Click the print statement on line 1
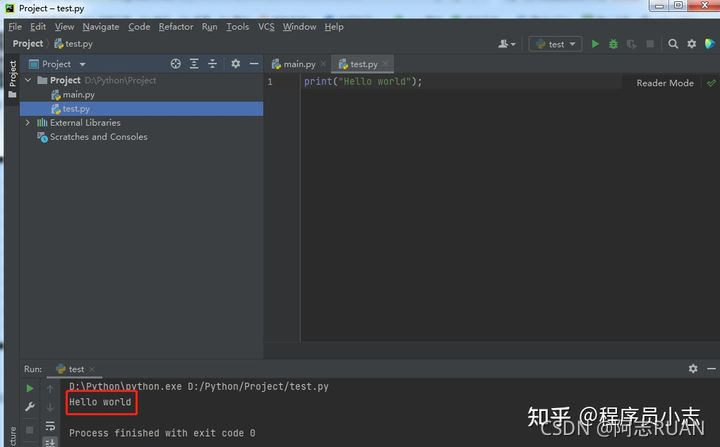The width and height of the screenshot is (720, 447). [363, 82]
